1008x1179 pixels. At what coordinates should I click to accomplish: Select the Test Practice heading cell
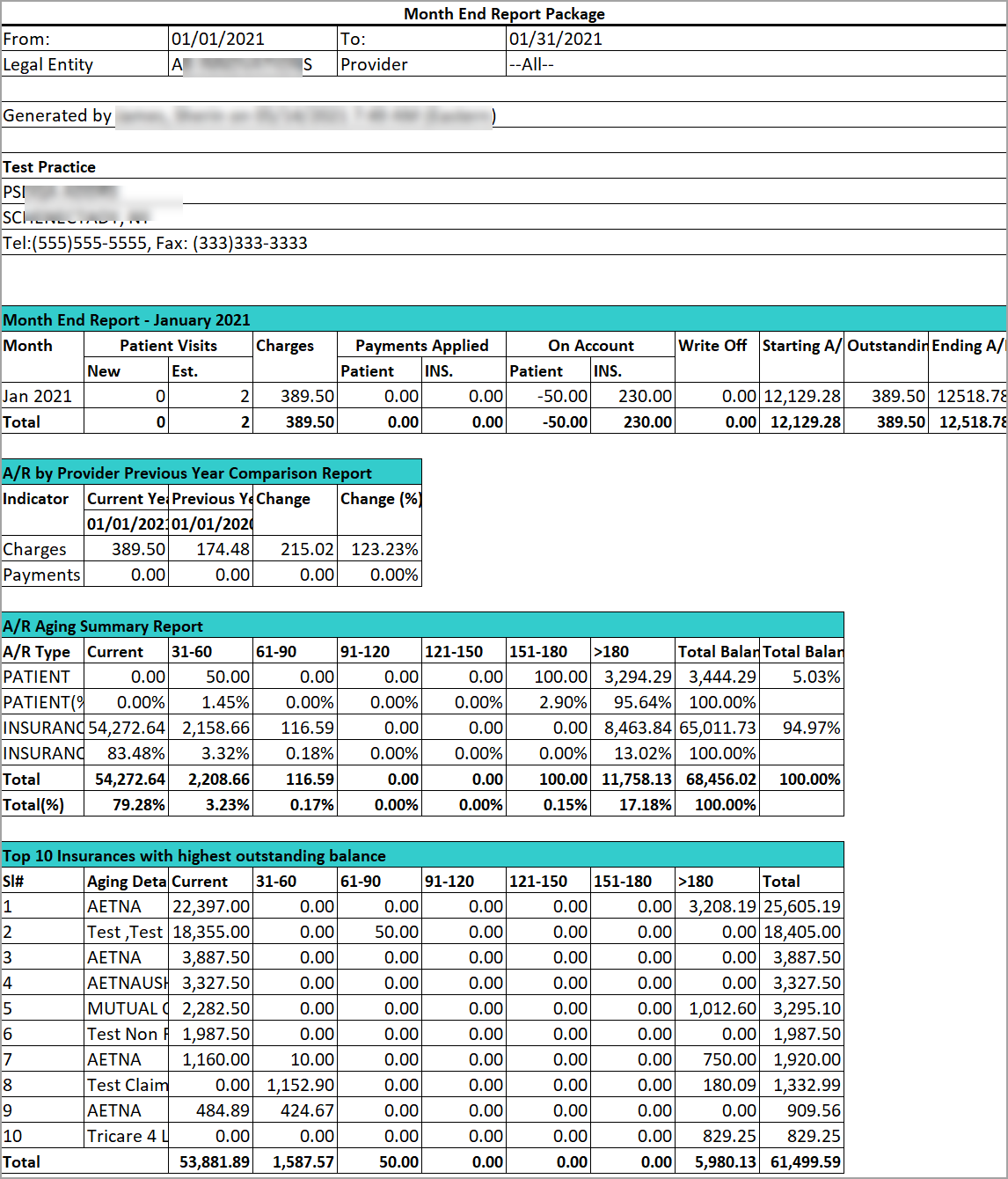(49, 167)
